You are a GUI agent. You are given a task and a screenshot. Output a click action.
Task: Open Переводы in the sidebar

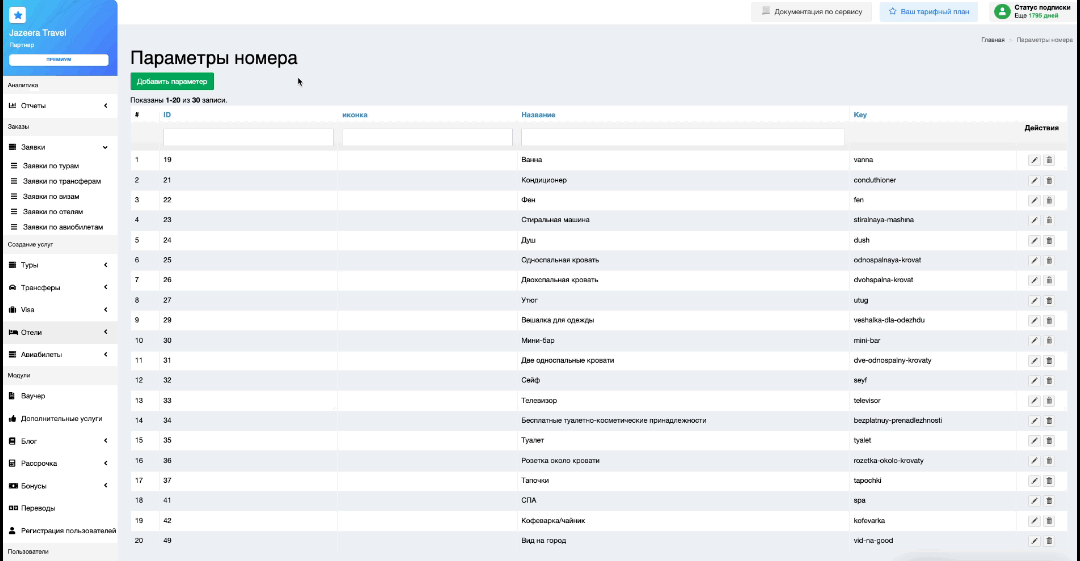tap(37, 508)
